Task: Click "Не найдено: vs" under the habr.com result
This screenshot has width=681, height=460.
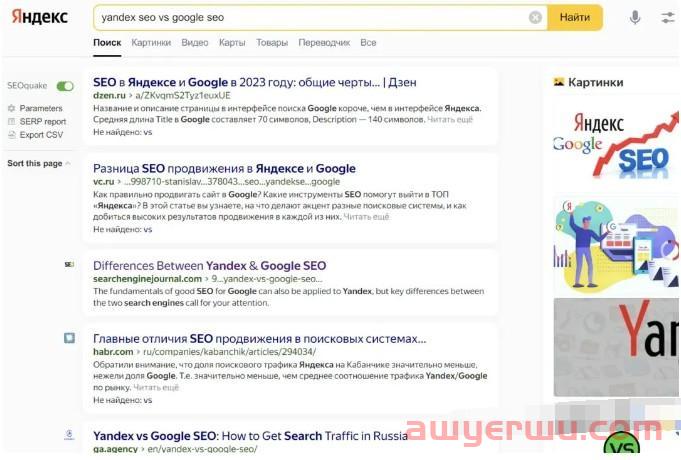Action: pyautogui.click(x=122, y=400)
